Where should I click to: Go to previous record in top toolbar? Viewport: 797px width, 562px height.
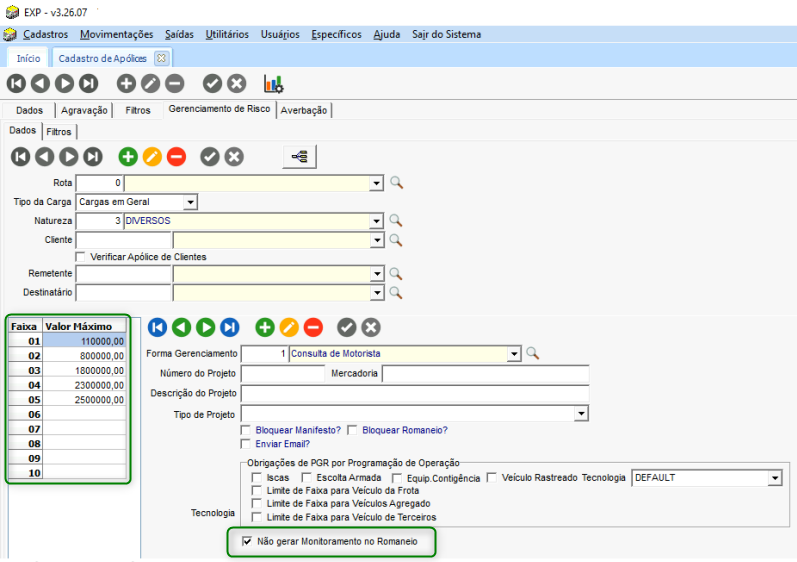coord(41,83)
